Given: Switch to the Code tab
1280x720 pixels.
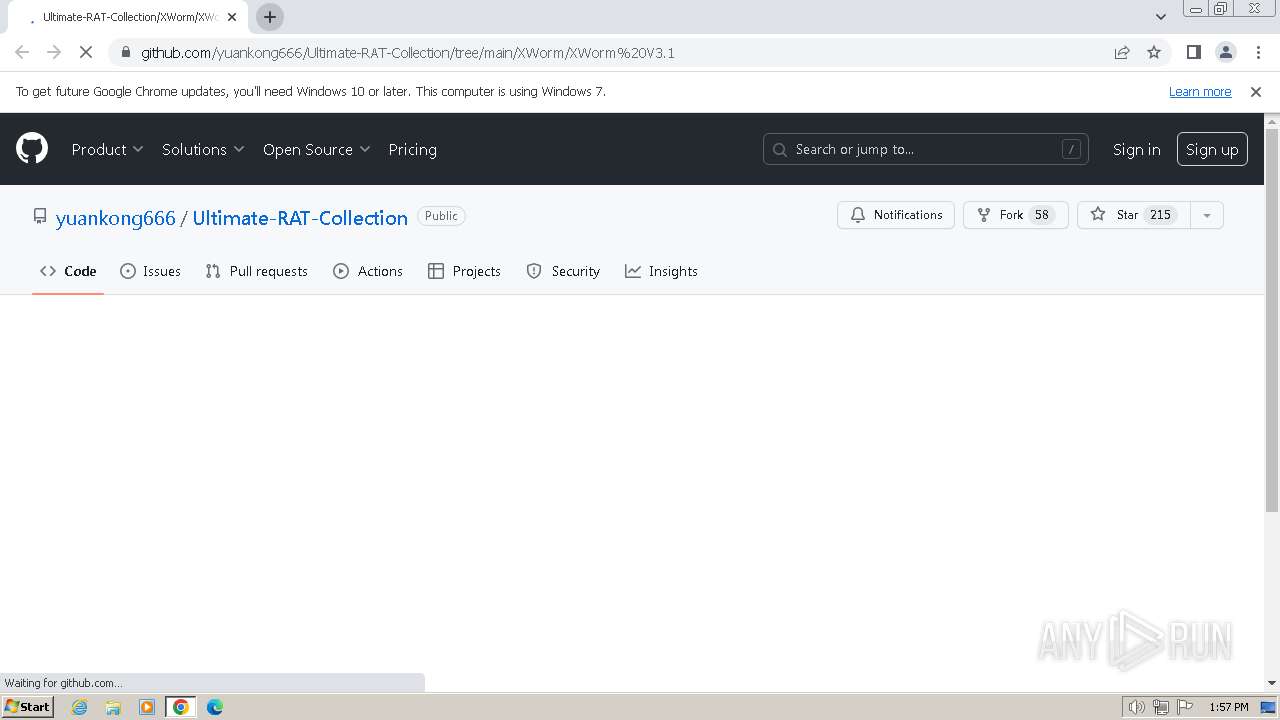Looking at the screenshot, I should click(68, 271).
